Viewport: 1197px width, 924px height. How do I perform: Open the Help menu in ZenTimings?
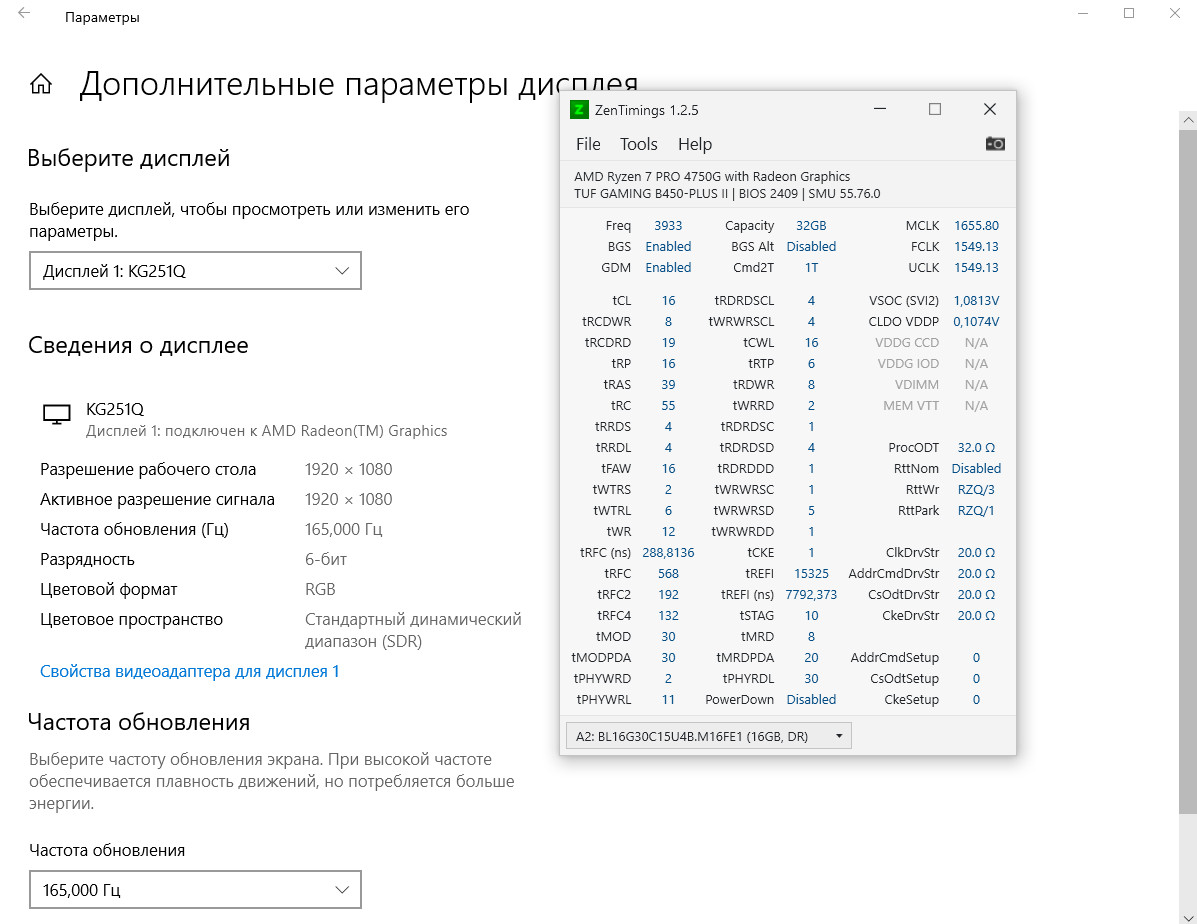pos(695,144)
